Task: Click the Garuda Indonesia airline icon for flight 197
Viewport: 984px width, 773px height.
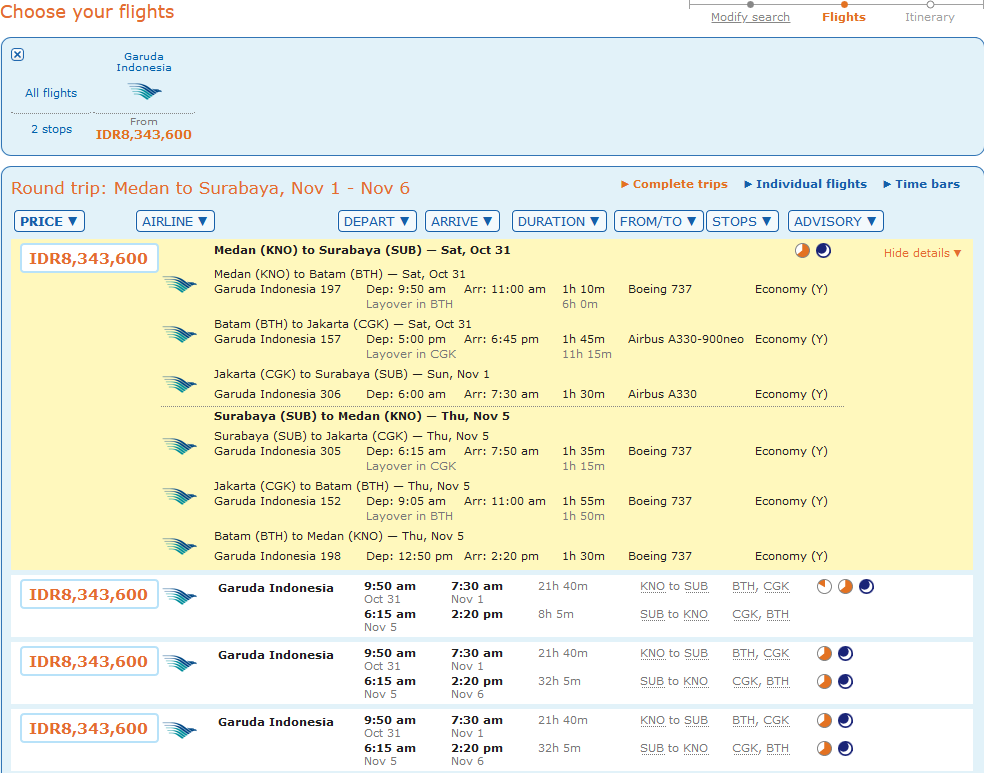Action: [x=180, y=284]
